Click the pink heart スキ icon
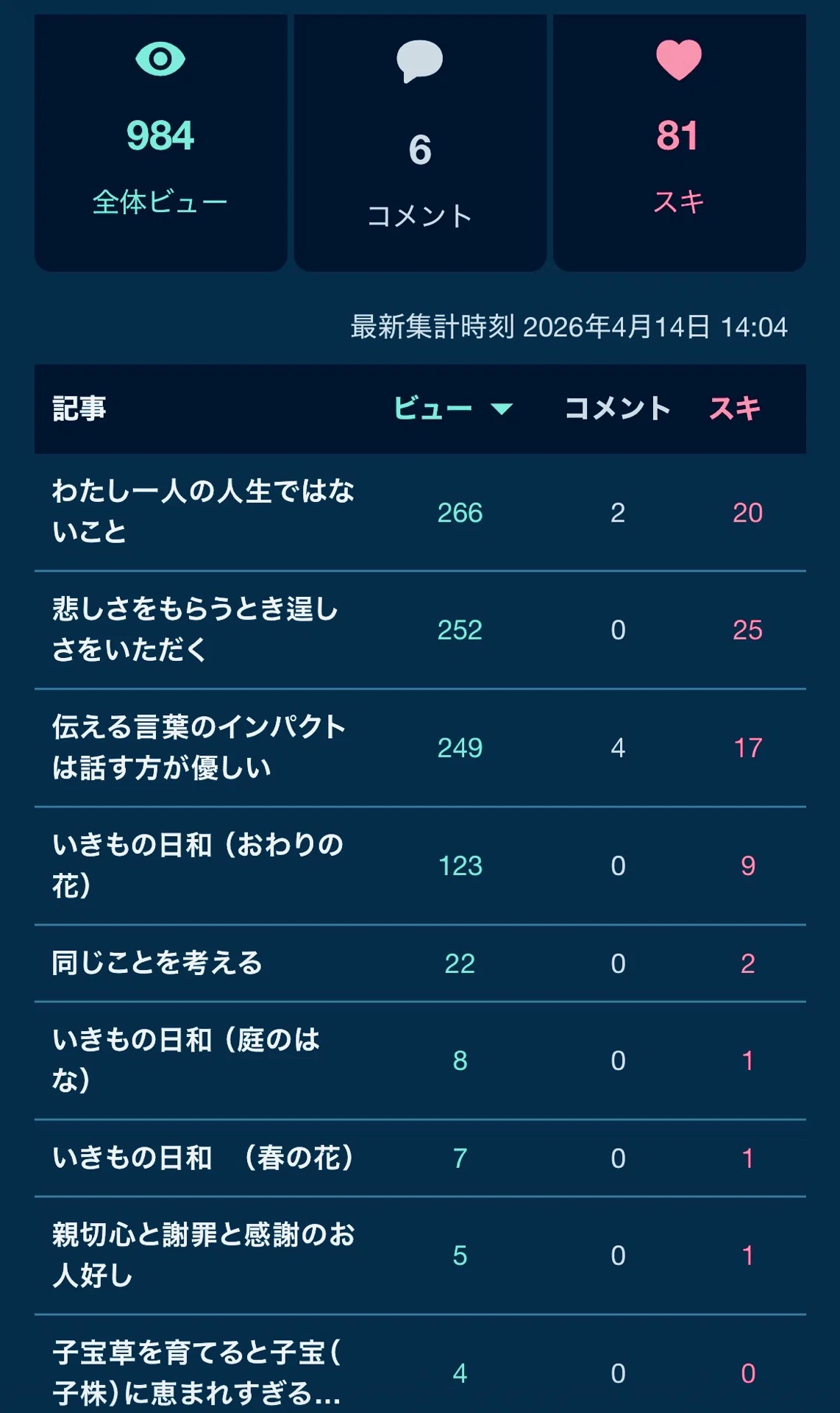Screen dimensions: 840x1413 coord(678,60)
